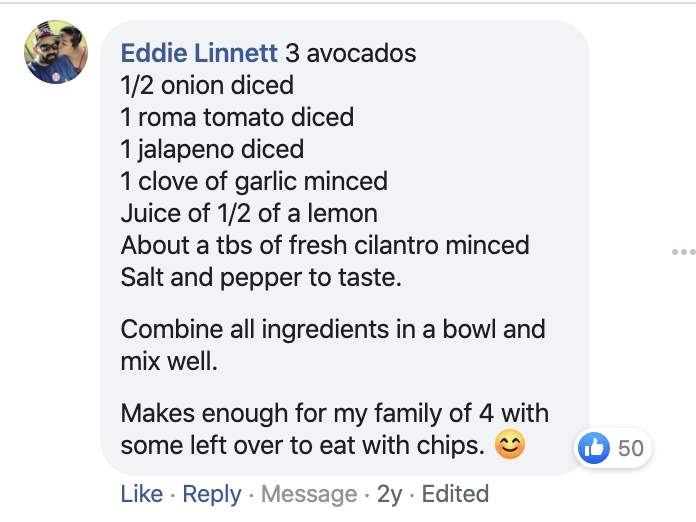Click the "Juice of 1/2 of a lemon" line
The image size is (696, 522).
(249, 213)
